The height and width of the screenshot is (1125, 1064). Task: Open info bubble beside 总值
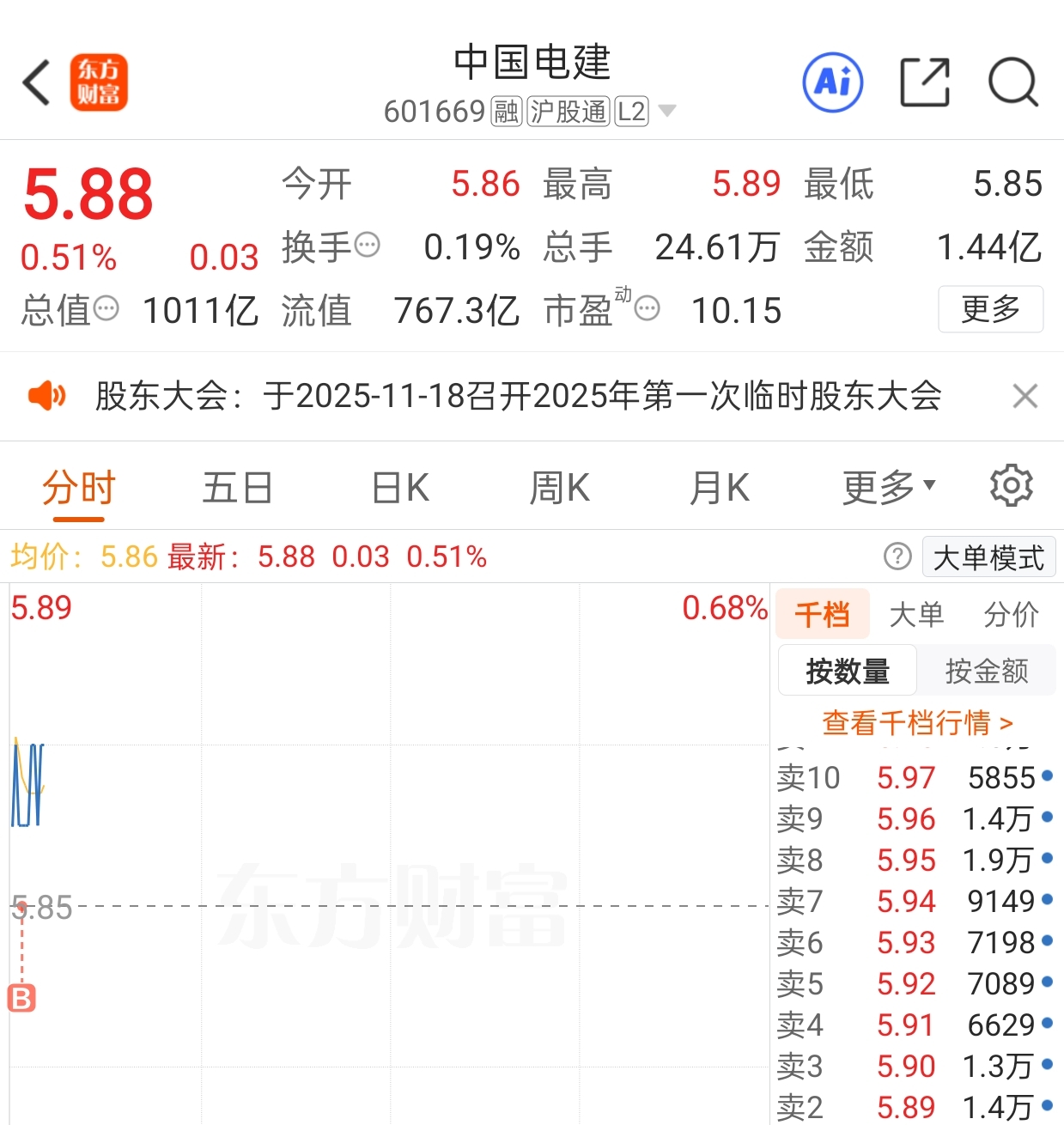(106, 308)
